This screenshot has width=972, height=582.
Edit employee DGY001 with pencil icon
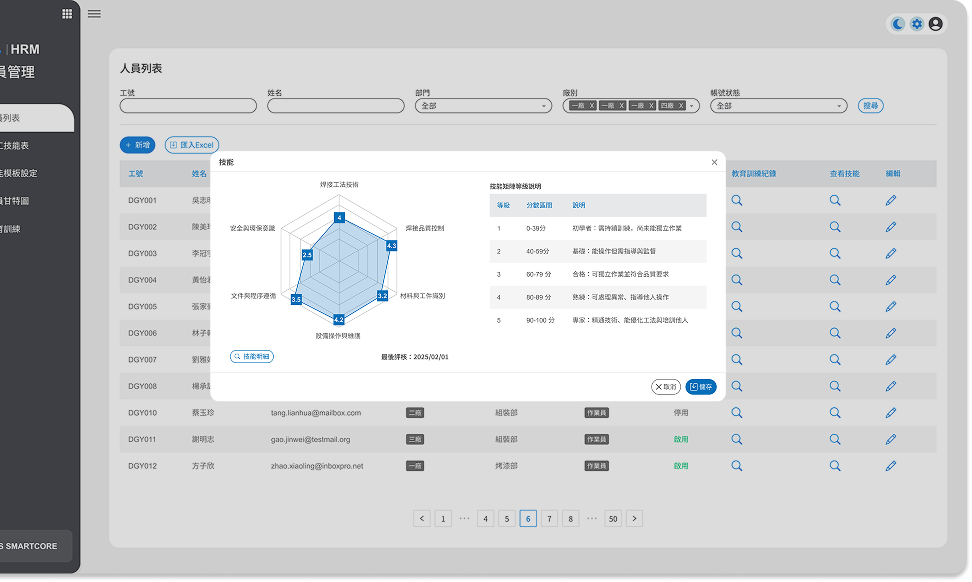click(x=891, y=200)
